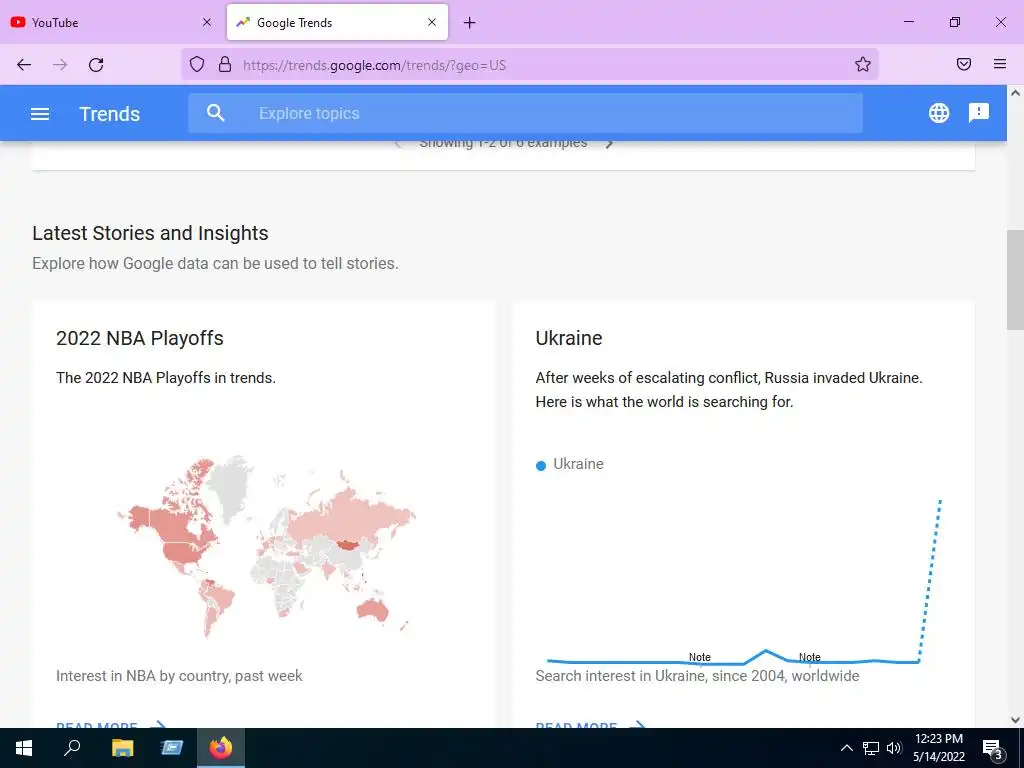Click the Trends logo text
The width and height of the screenshot is (1024, 768).
click(x=110, y=114)
